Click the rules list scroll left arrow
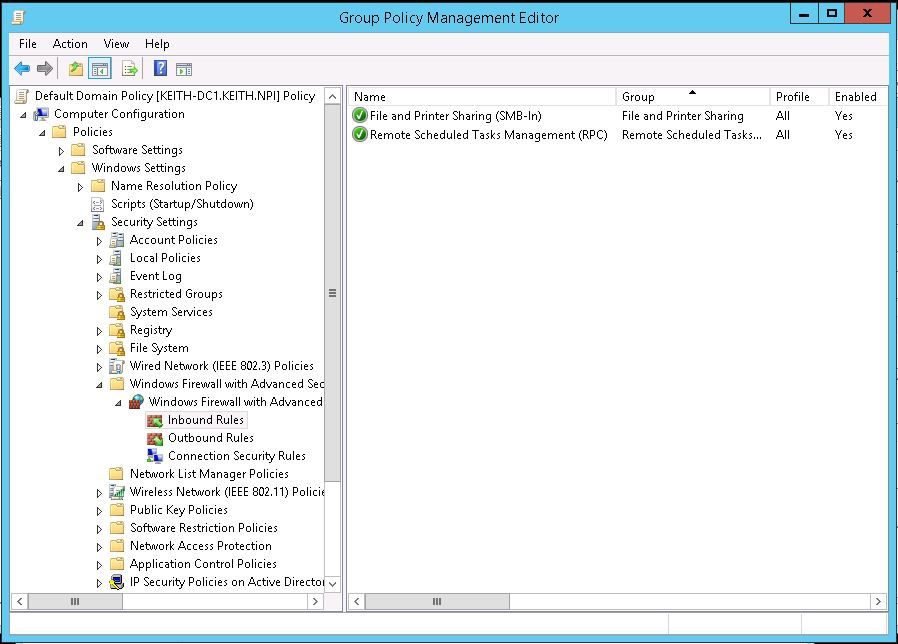The width and height of the screenshot is (898, 644). [x=357, y=602]
